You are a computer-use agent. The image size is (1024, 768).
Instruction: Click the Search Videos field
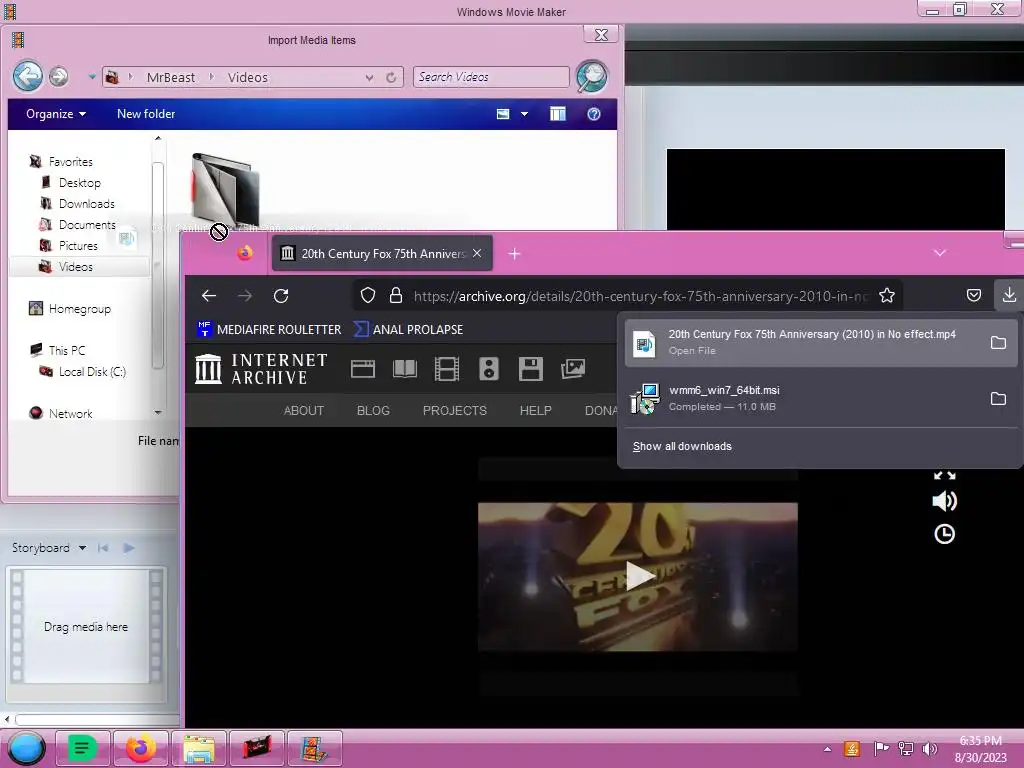coord(490,77)
